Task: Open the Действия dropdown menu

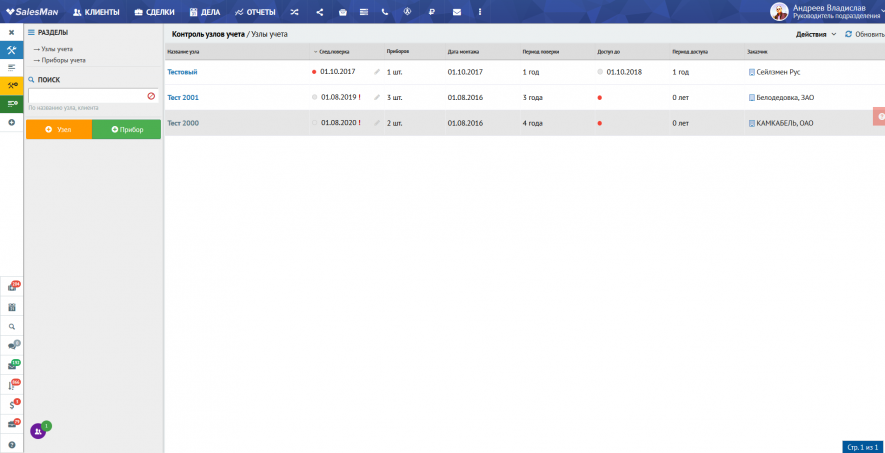Action: (816, 34)
